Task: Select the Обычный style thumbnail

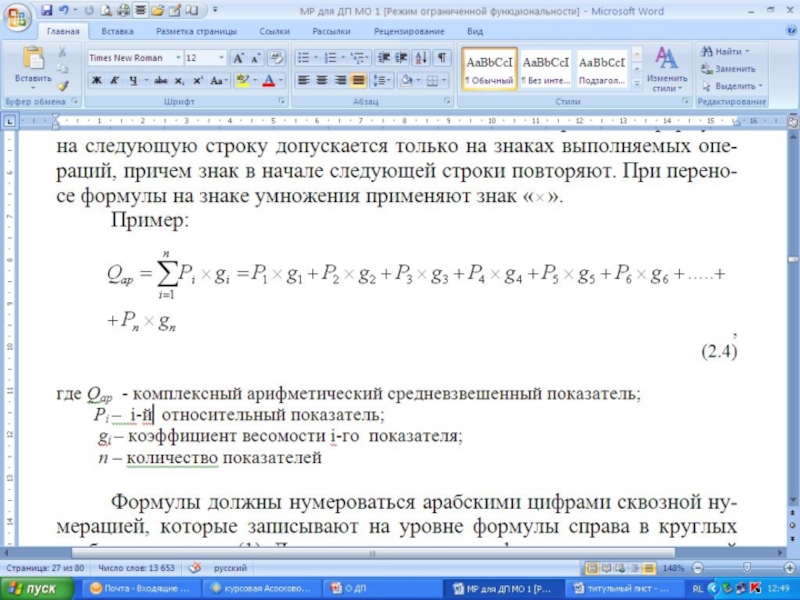Action: 491,68
